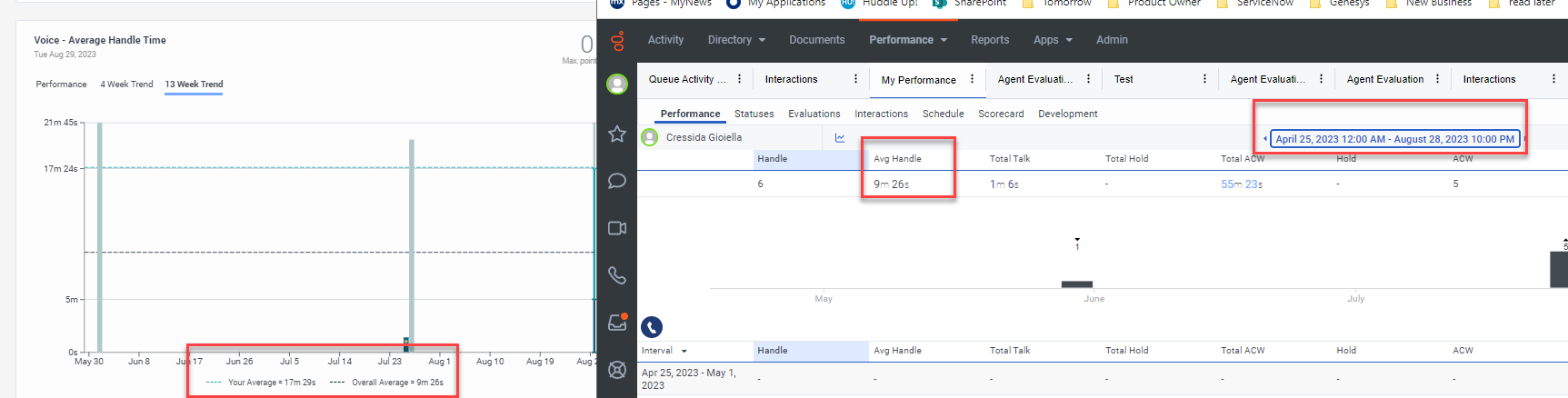Click the agent name Cressida Gioiella
This screenshot has height=398, width=1568.
tap(704, 137)
